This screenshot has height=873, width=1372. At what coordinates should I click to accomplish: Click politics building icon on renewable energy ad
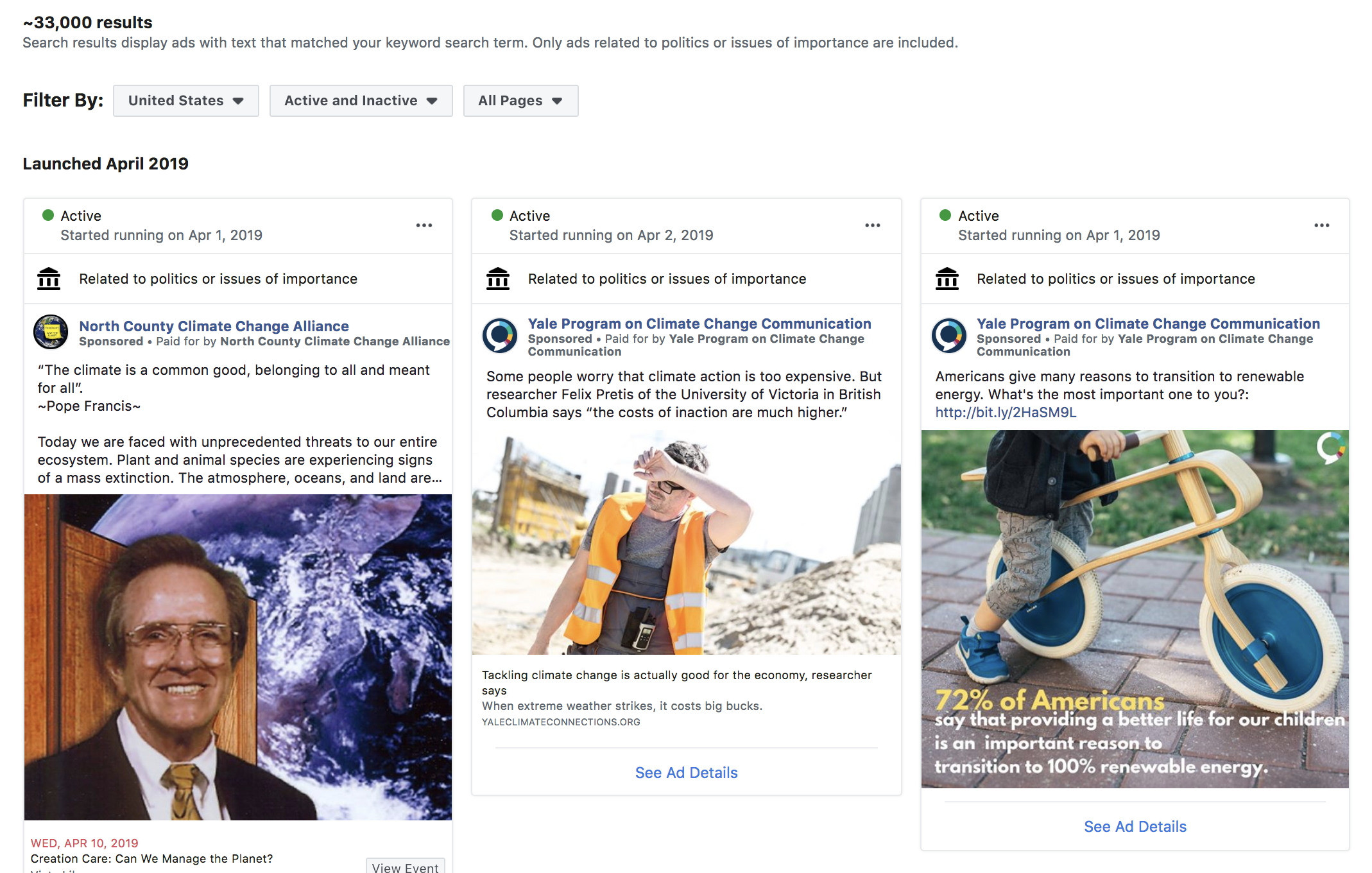[947, 279]
